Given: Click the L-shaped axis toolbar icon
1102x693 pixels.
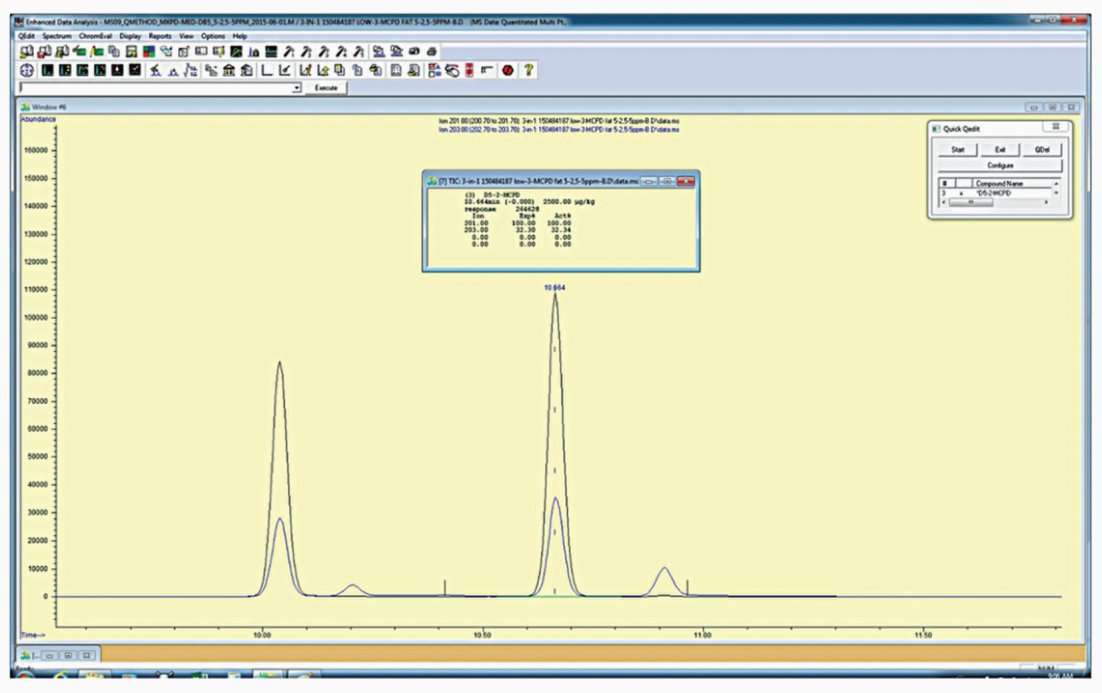Looking at the screenshot, I should point(267,70).
